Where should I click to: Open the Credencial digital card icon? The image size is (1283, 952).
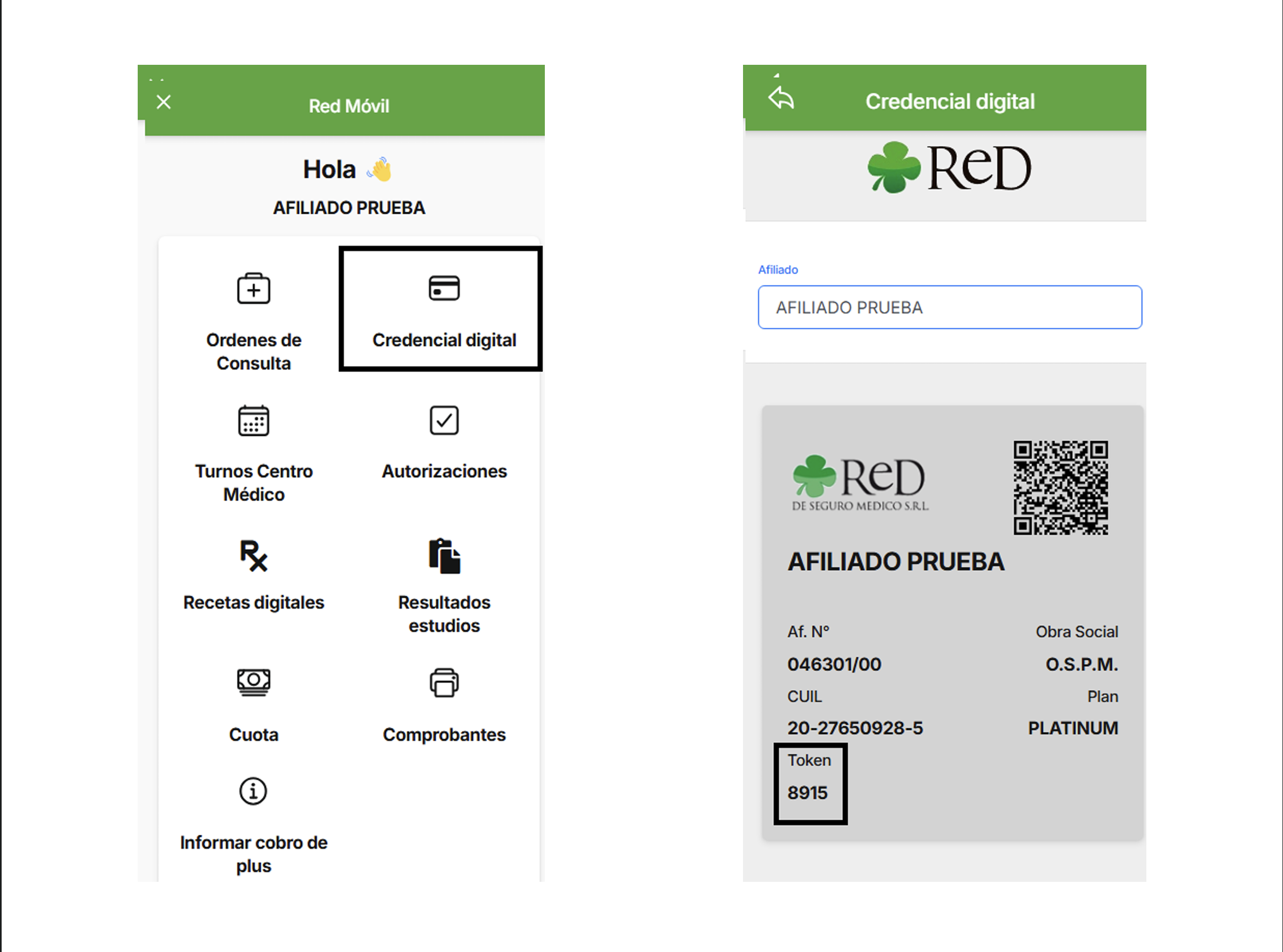444,288
